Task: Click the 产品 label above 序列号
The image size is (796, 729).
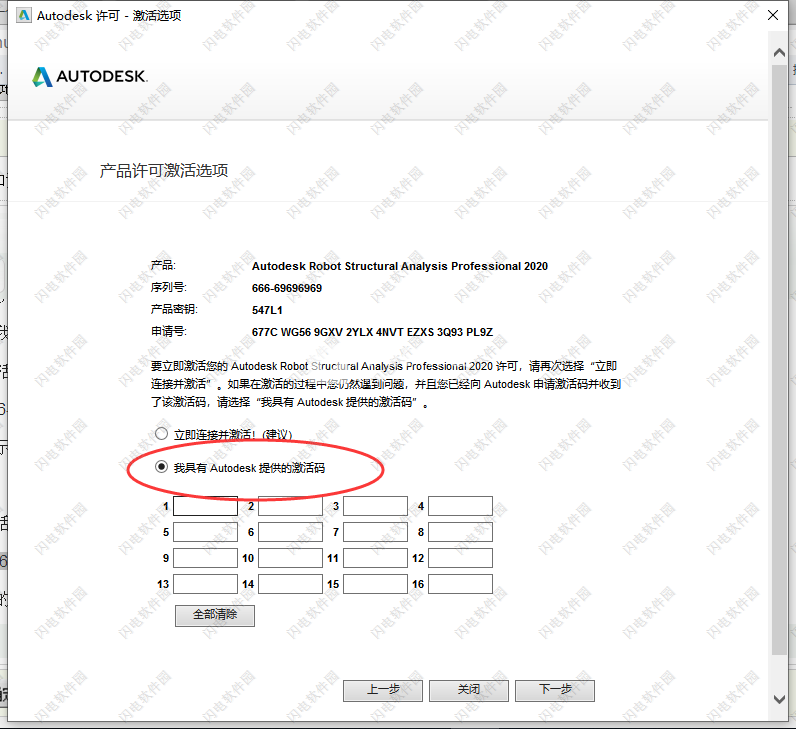Action: tap(163, 265)
